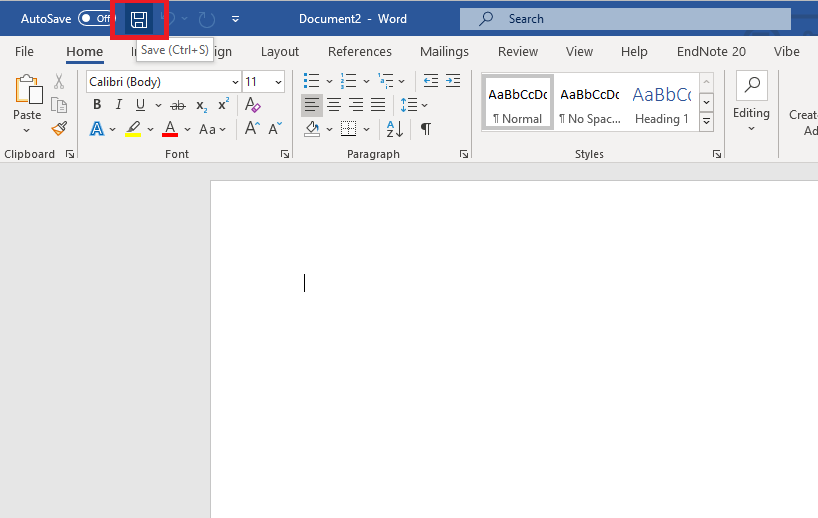Apply Center alignment to the paragraph
This screenshot has height=518, width=818.
click(x=334, y=105)
